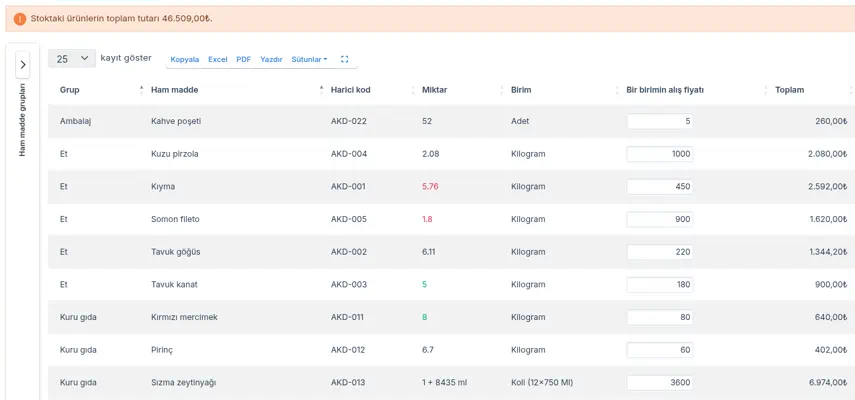Edit purchase price field for Kahve poşeti
Image resolution: width=855 pixels, height=400 pixels.
(x=660, y=121)
